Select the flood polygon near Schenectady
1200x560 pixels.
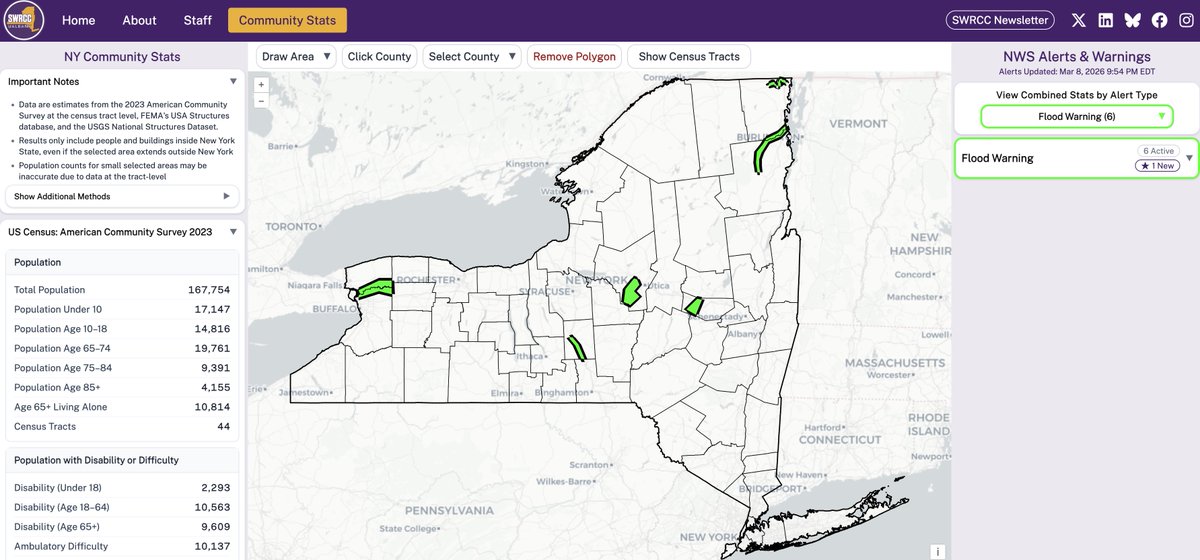(x=694, y=306)
